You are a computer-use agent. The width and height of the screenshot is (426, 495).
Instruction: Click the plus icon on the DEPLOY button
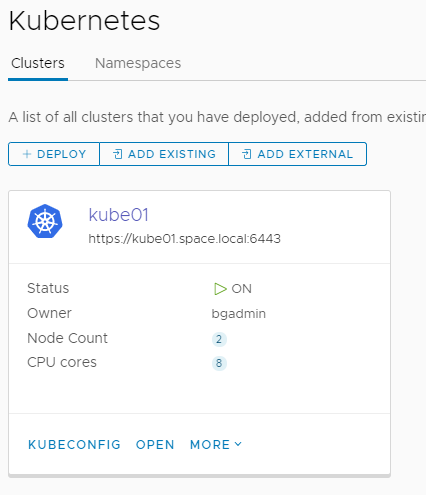(27, 154)
